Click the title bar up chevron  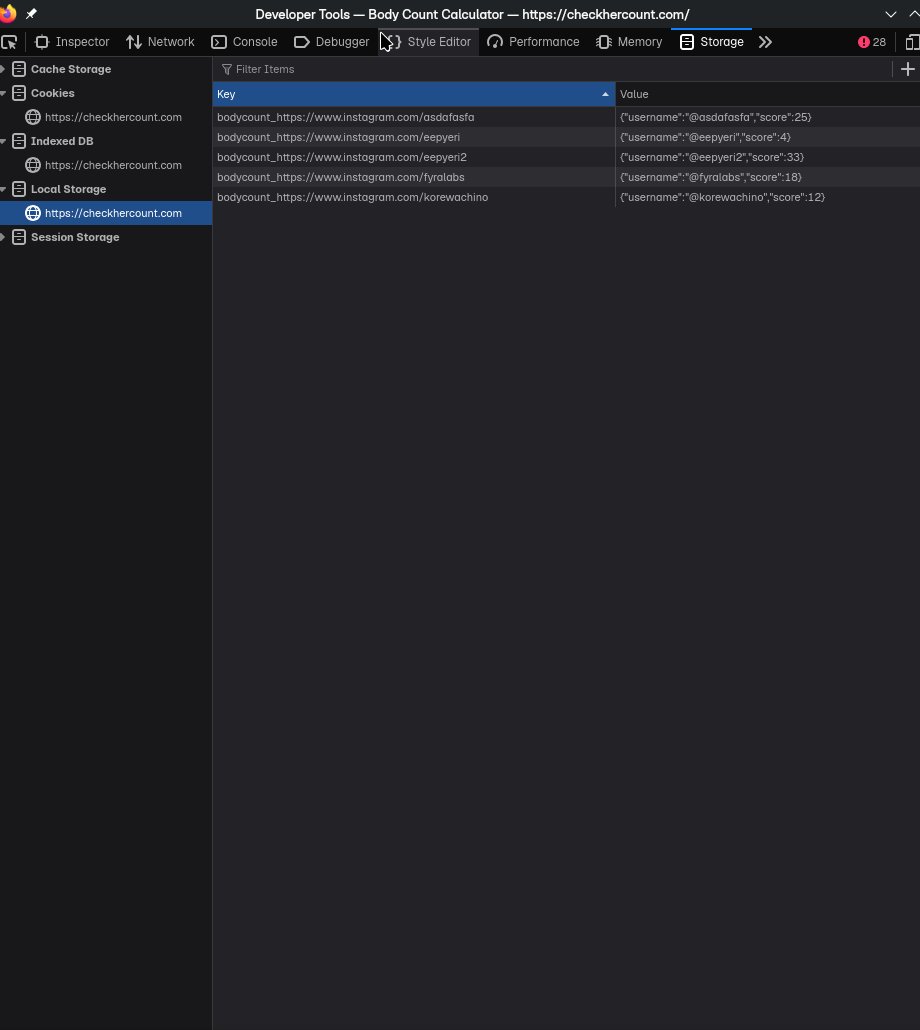pyautogui.click(x=914, y=14)
